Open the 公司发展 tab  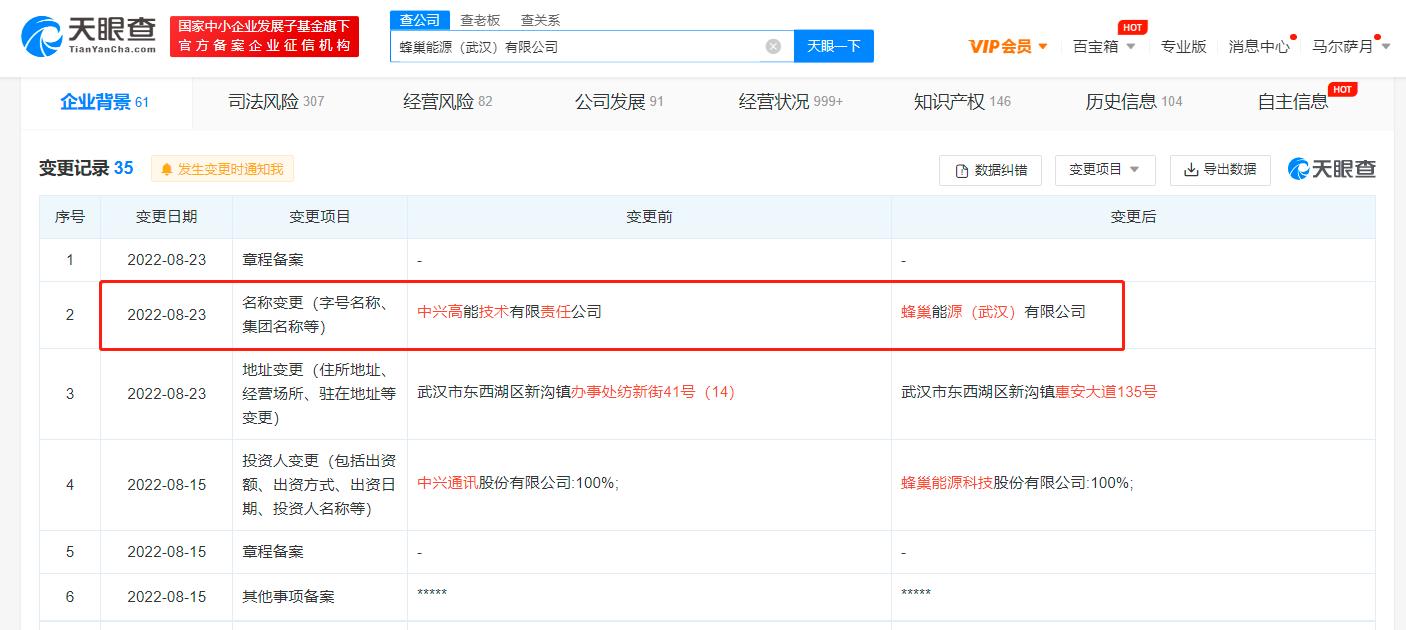619,102
